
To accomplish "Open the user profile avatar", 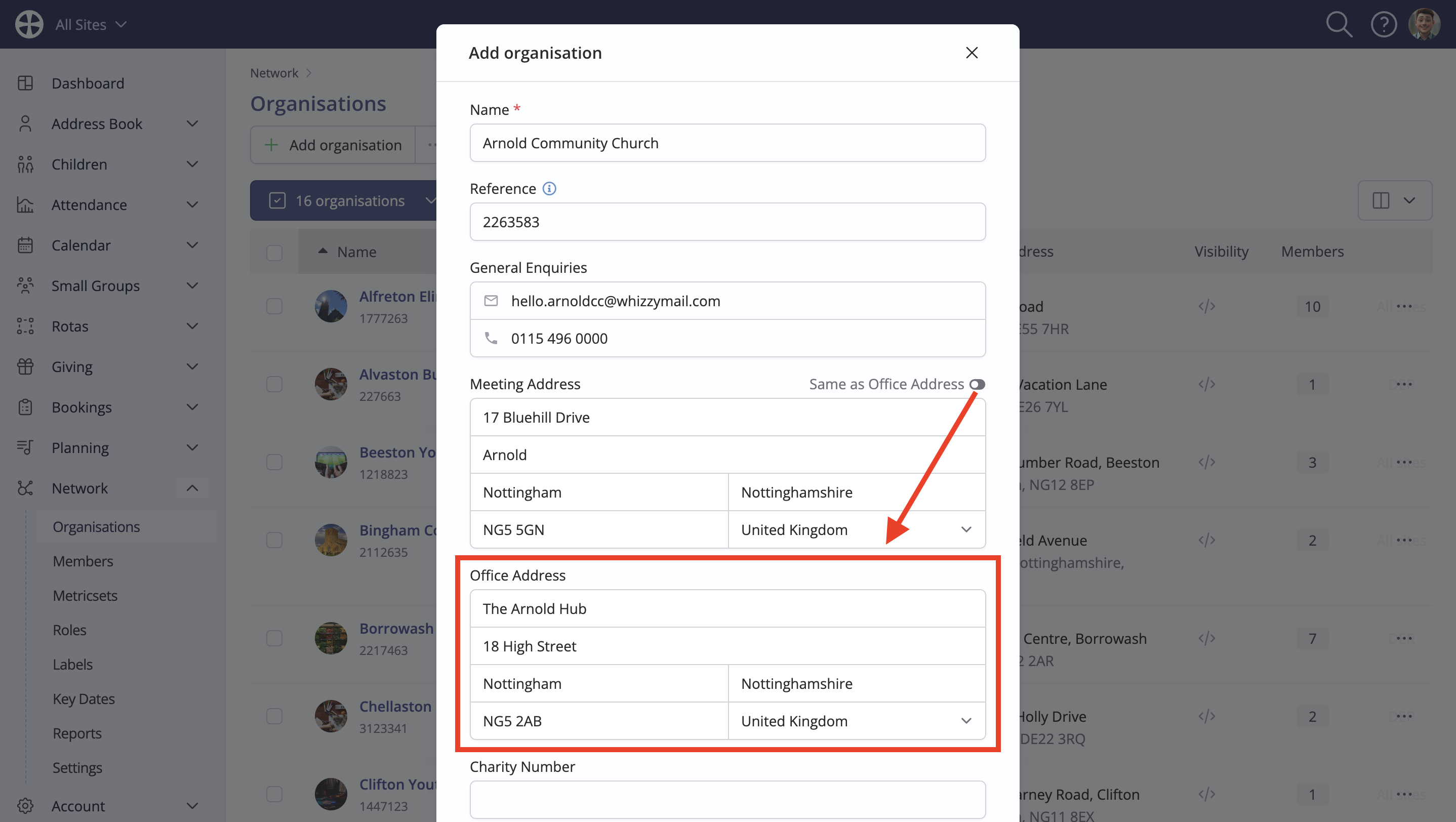I will pyautogui.click(x=1424, y=24).
